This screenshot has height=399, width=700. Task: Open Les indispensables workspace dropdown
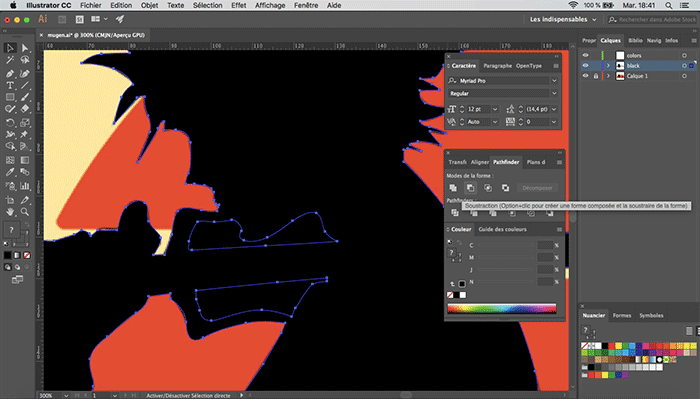point(563,19)
